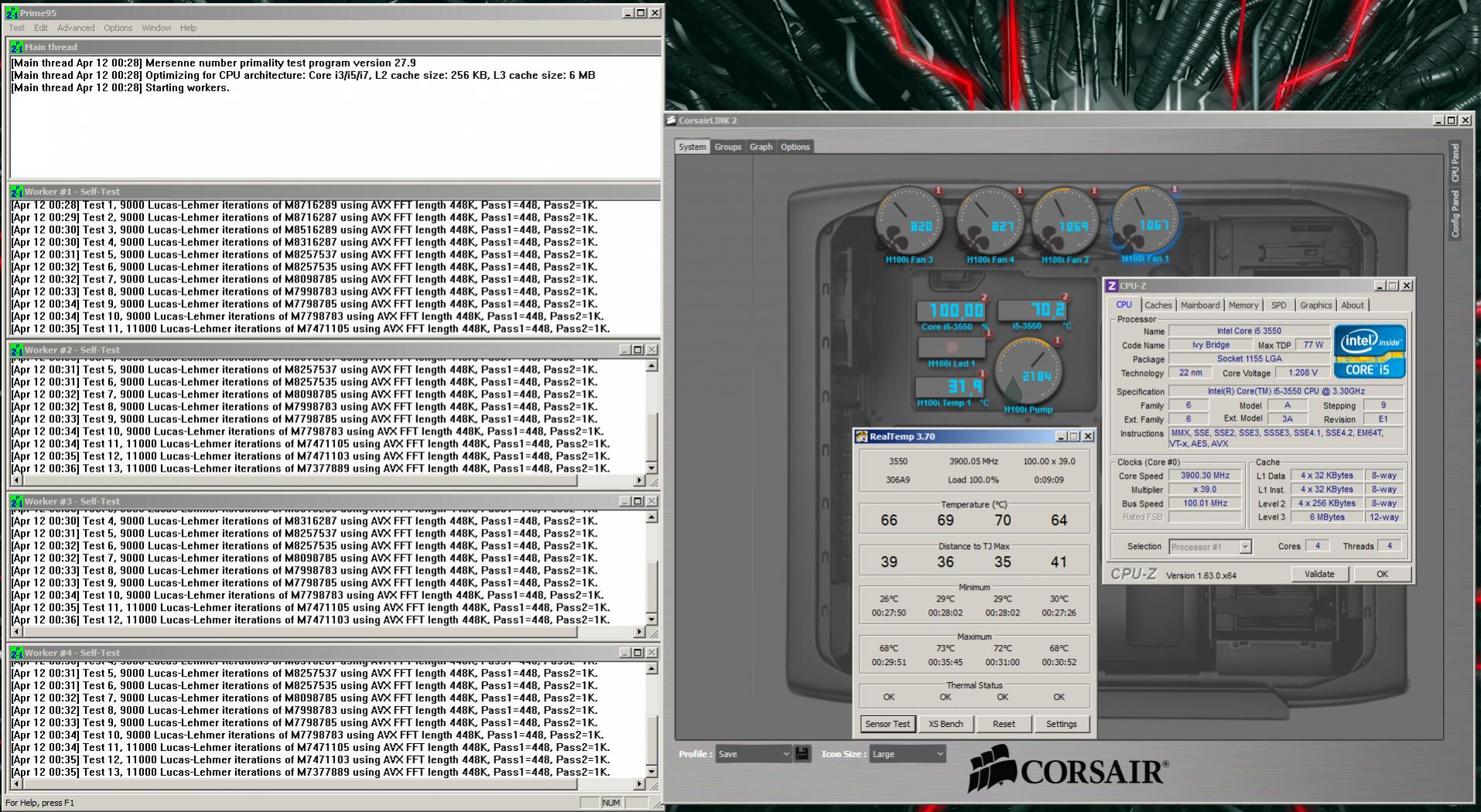Switch to the Memory tab in CPU-Z
This screenshot has height=812, width=1481.
(x=1243, y=305)
